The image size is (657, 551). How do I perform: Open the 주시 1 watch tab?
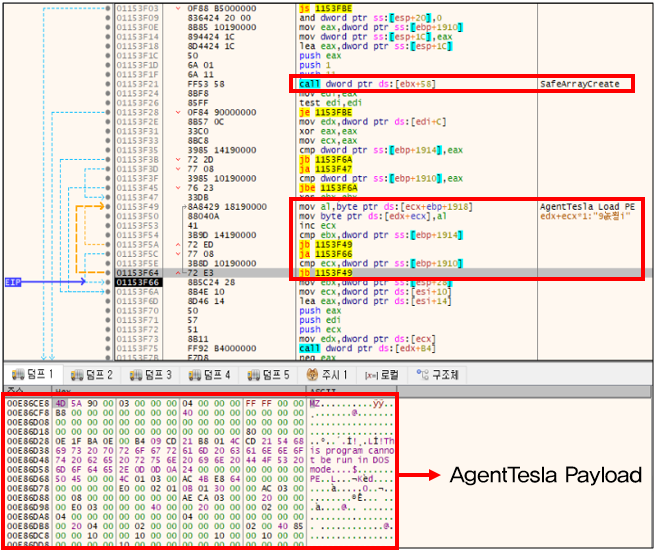327,375
